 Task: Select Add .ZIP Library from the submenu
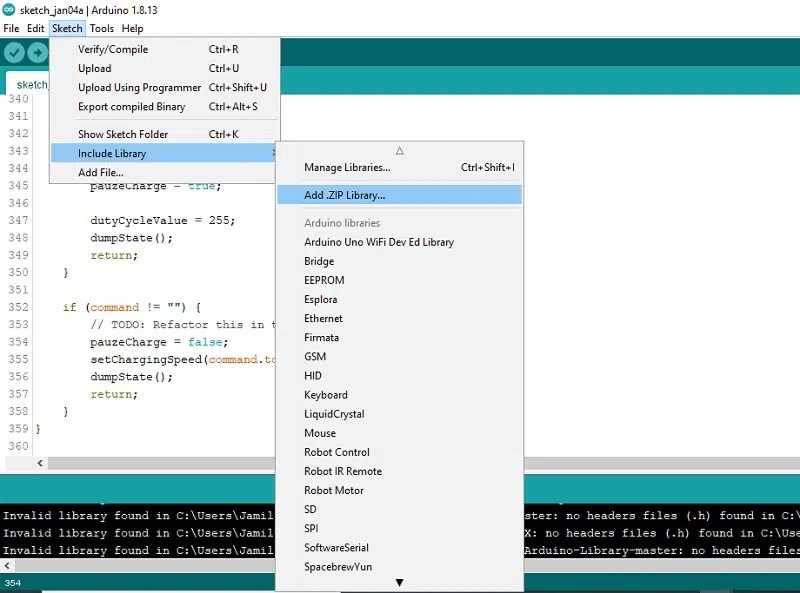(x=343, y=194)
